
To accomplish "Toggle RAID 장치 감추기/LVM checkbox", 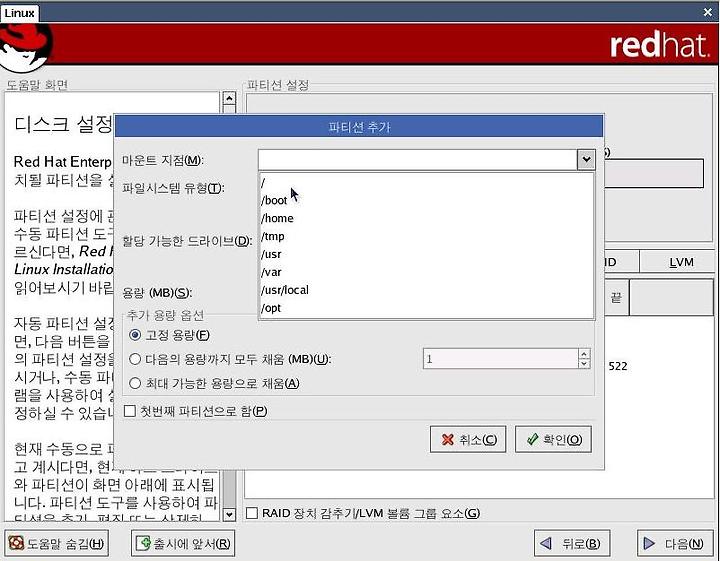I will pos(252,513).
